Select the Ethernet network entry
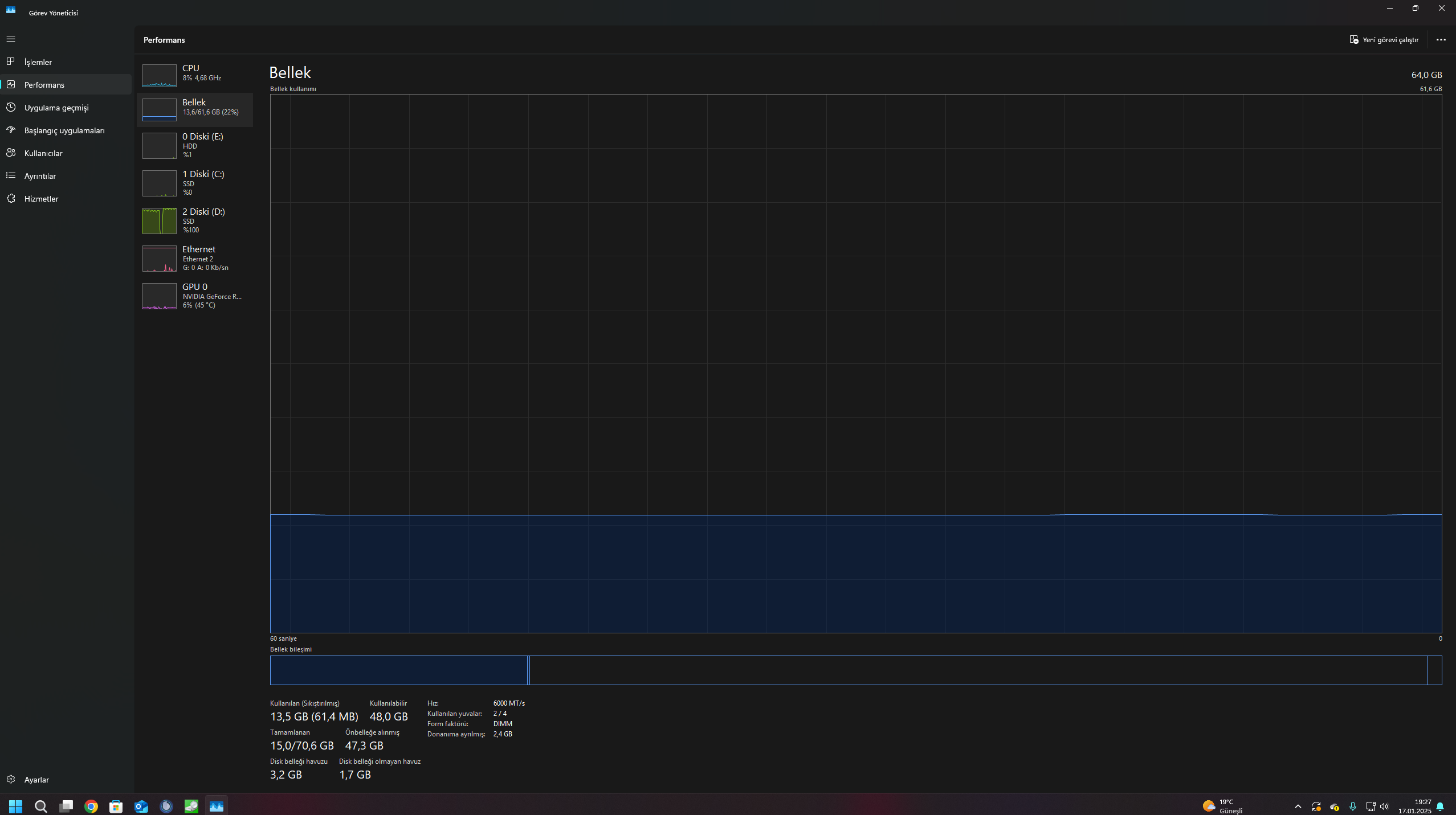The height and width of the screenshot is (815, 1456). (194, 258)
